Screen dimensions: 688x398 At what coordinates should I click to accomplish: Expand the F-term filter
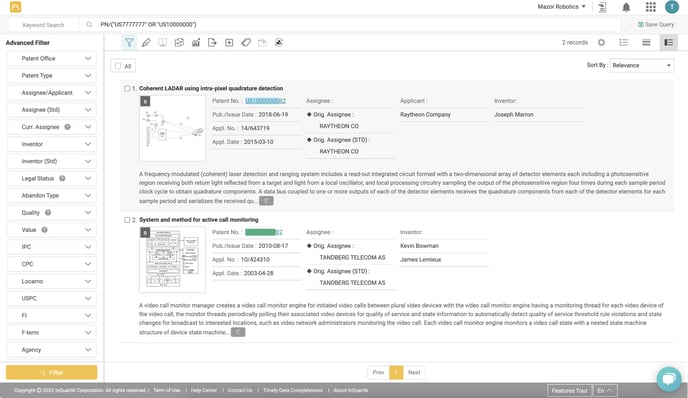tap(52, 332)
